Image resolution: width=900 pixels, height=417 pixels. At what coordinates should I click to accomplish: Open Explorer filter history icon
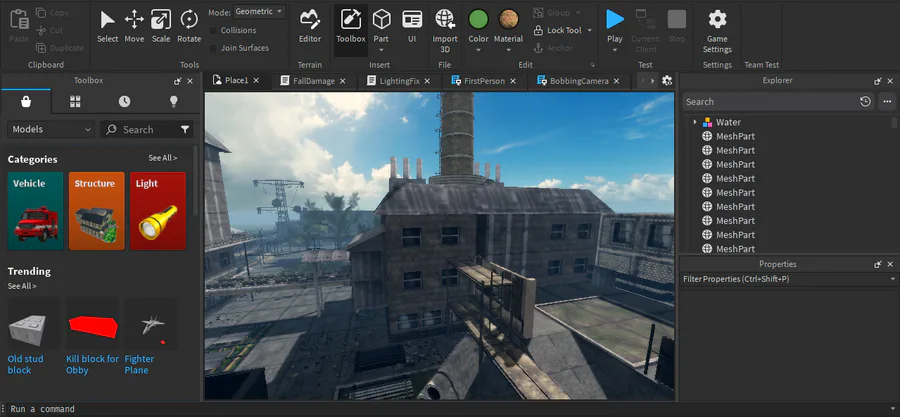point(866,102)
